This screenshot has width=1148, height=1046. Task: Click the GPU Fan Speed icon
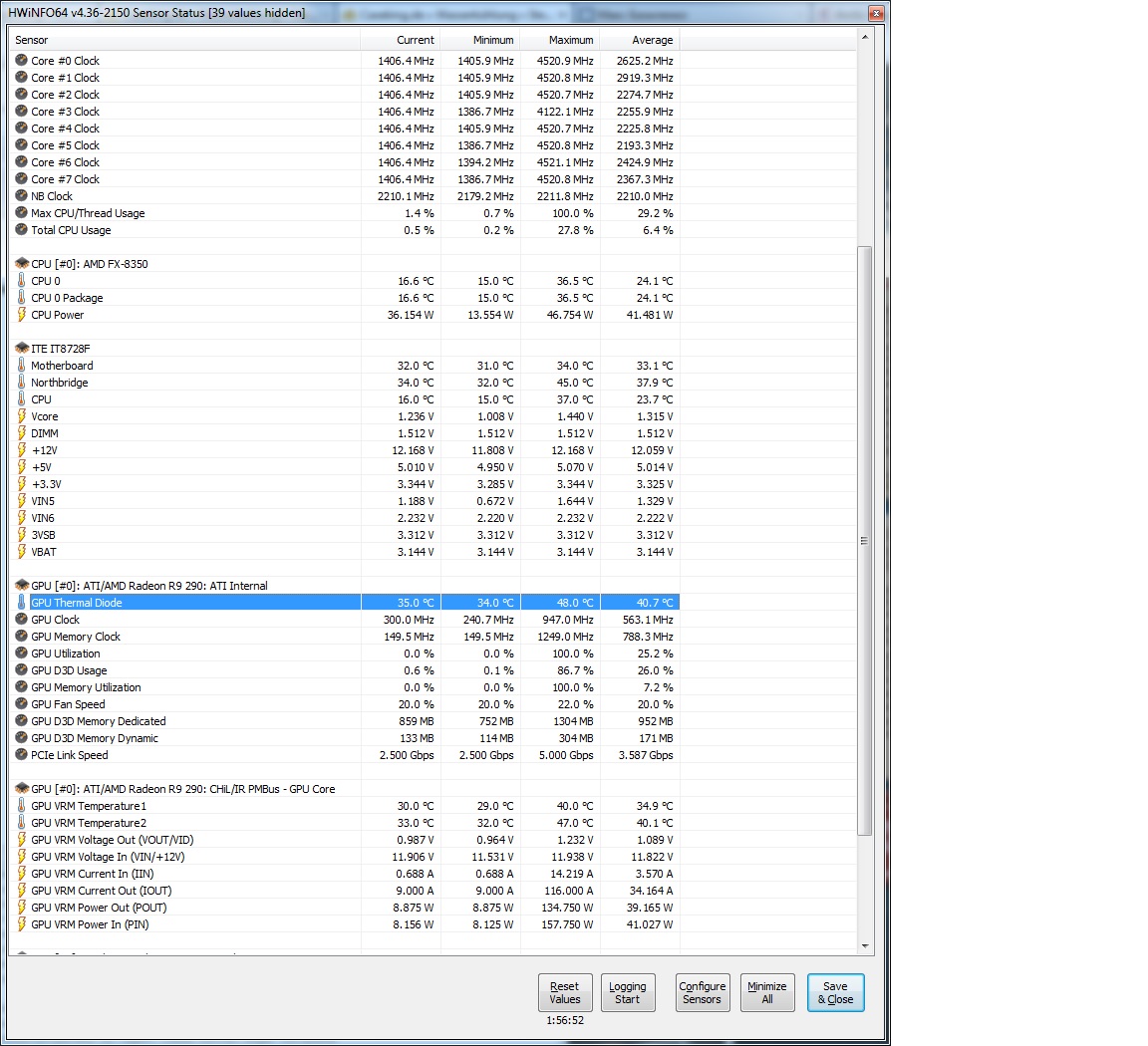pos(21,703)
